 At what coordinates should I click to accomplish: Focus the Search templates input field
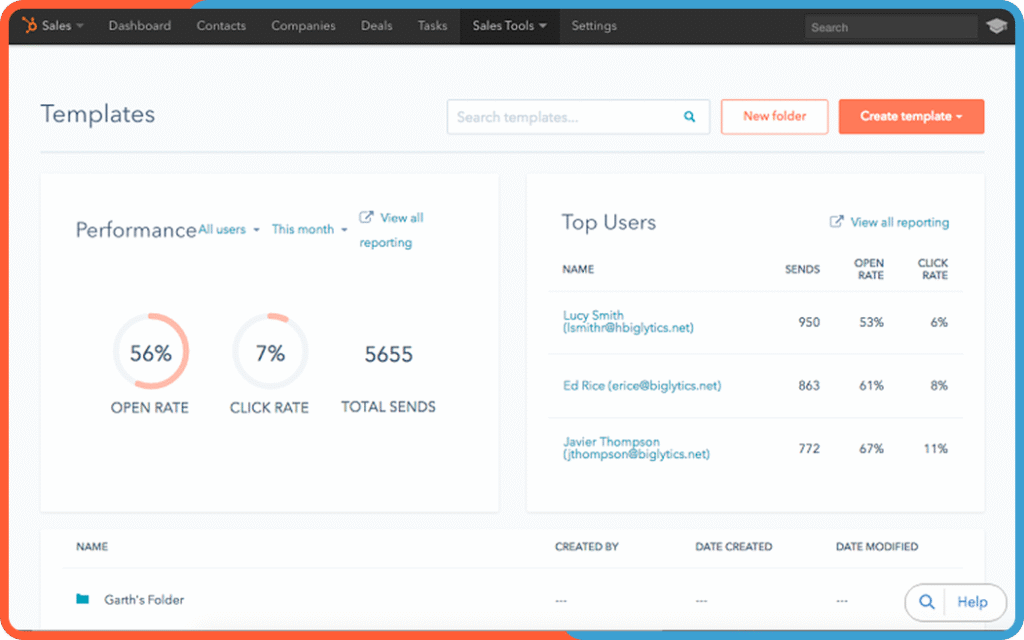[565, 117]
